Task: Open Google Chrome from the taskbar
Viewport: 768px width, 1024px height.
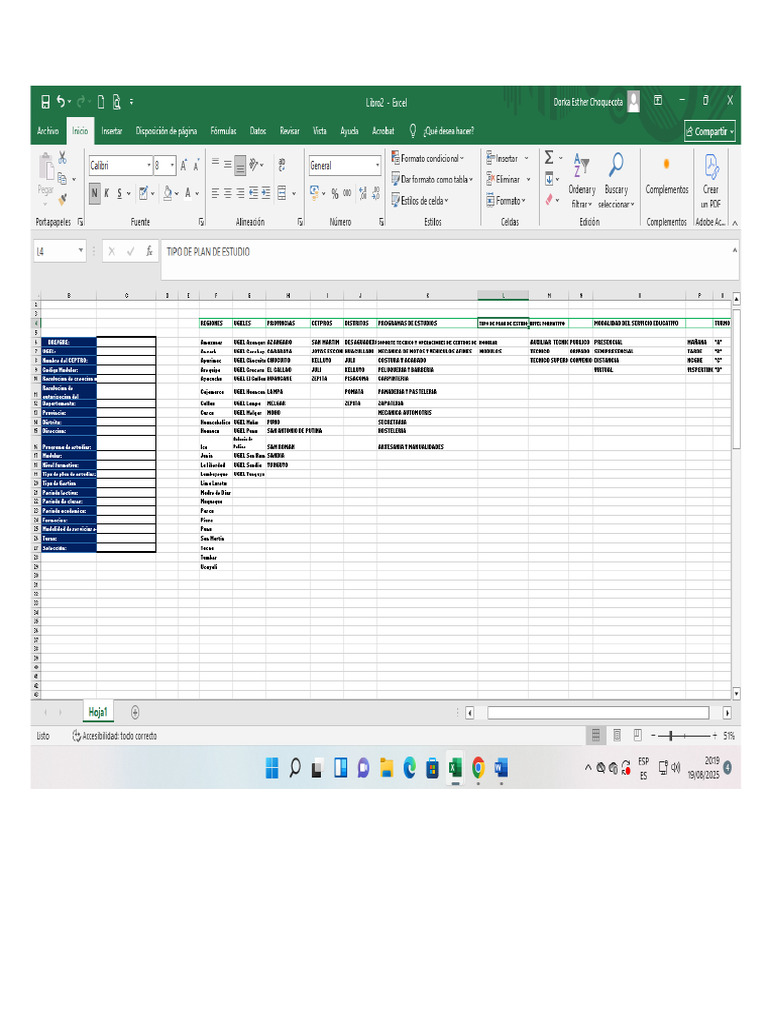Action: pos(478,768)
